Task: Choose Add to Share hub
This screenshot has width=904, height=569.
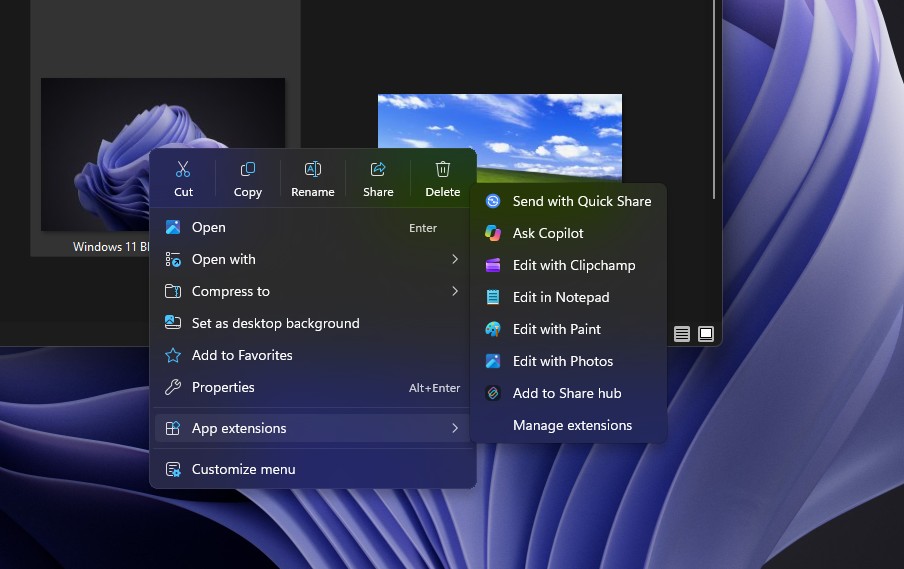Action: [x=568, y=393]
